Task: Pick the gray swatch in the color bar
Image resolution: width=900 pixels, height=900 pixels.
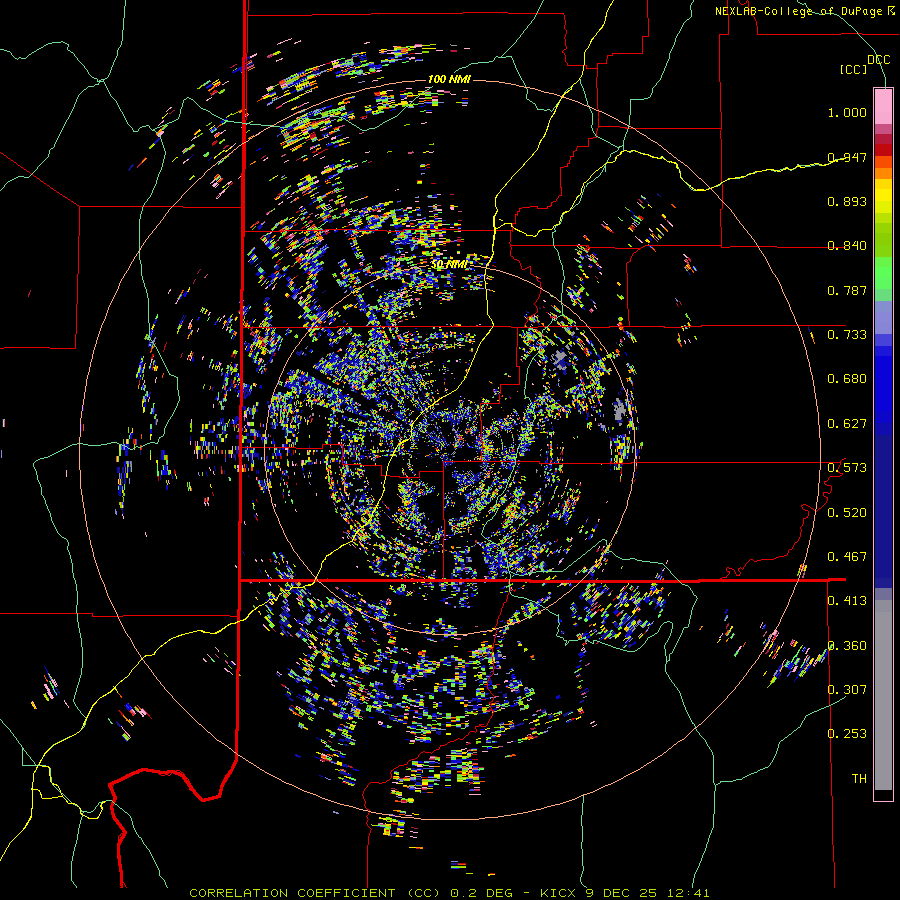Action: point(883,695)
